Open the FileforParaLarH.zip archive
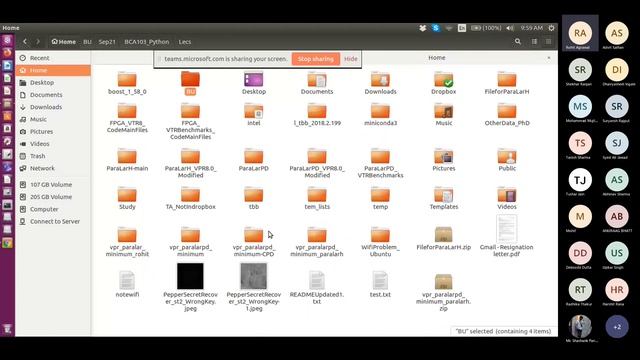Image resolution: width=640 pixels, height=360 pixels. click(444, 235)
